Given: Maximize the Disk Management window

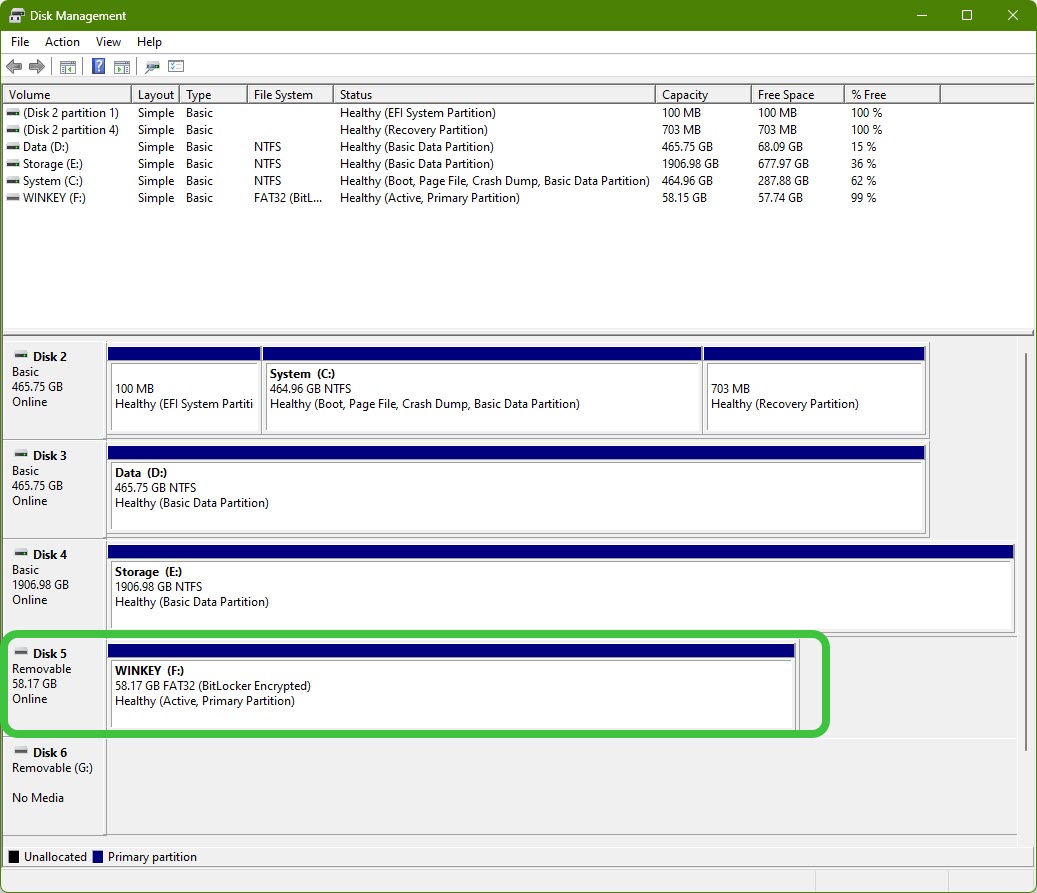Looking at the screenshot, I should coord(967,15).
